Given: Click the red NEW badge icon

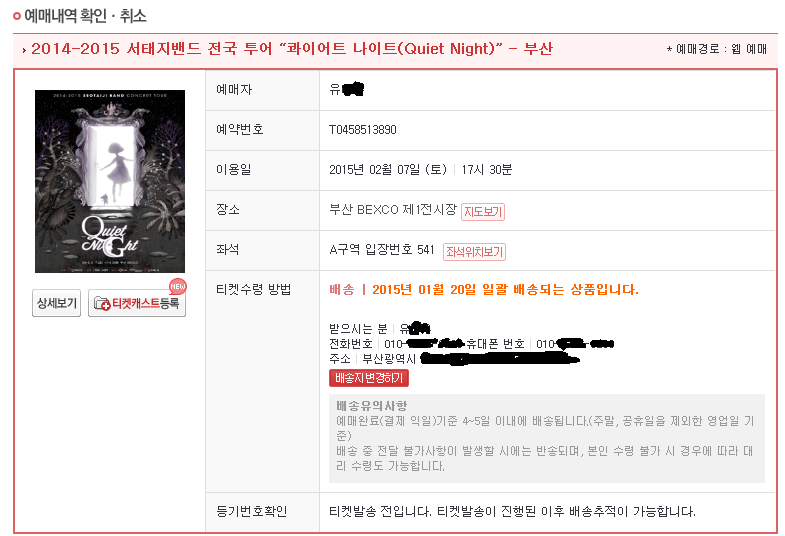Looking at the screenshot, I should [178, 286].
